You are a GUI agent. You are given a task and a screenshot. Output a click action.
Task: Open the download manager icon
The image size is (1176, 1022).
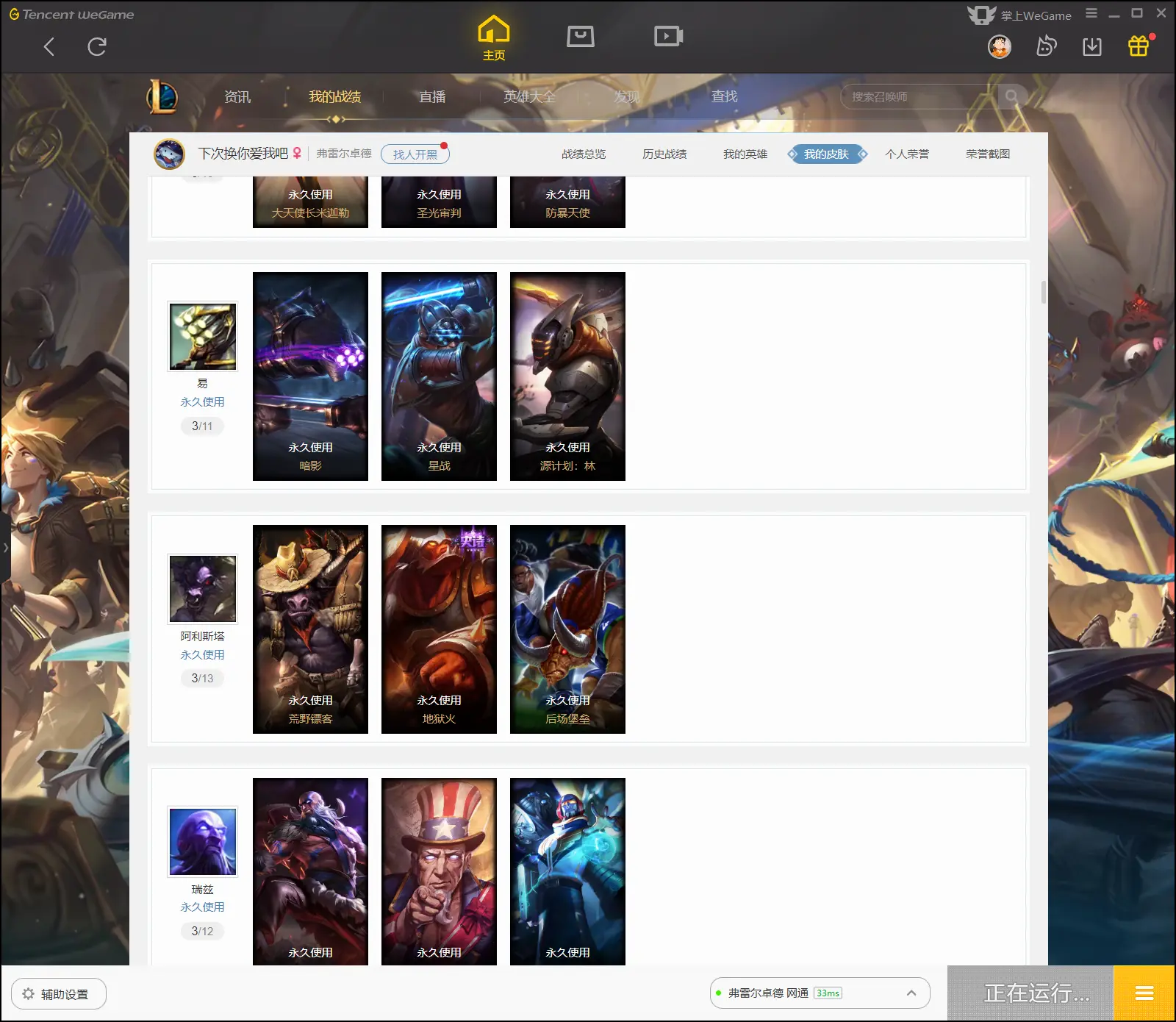pyautogui.click(x=1092, y=47)
